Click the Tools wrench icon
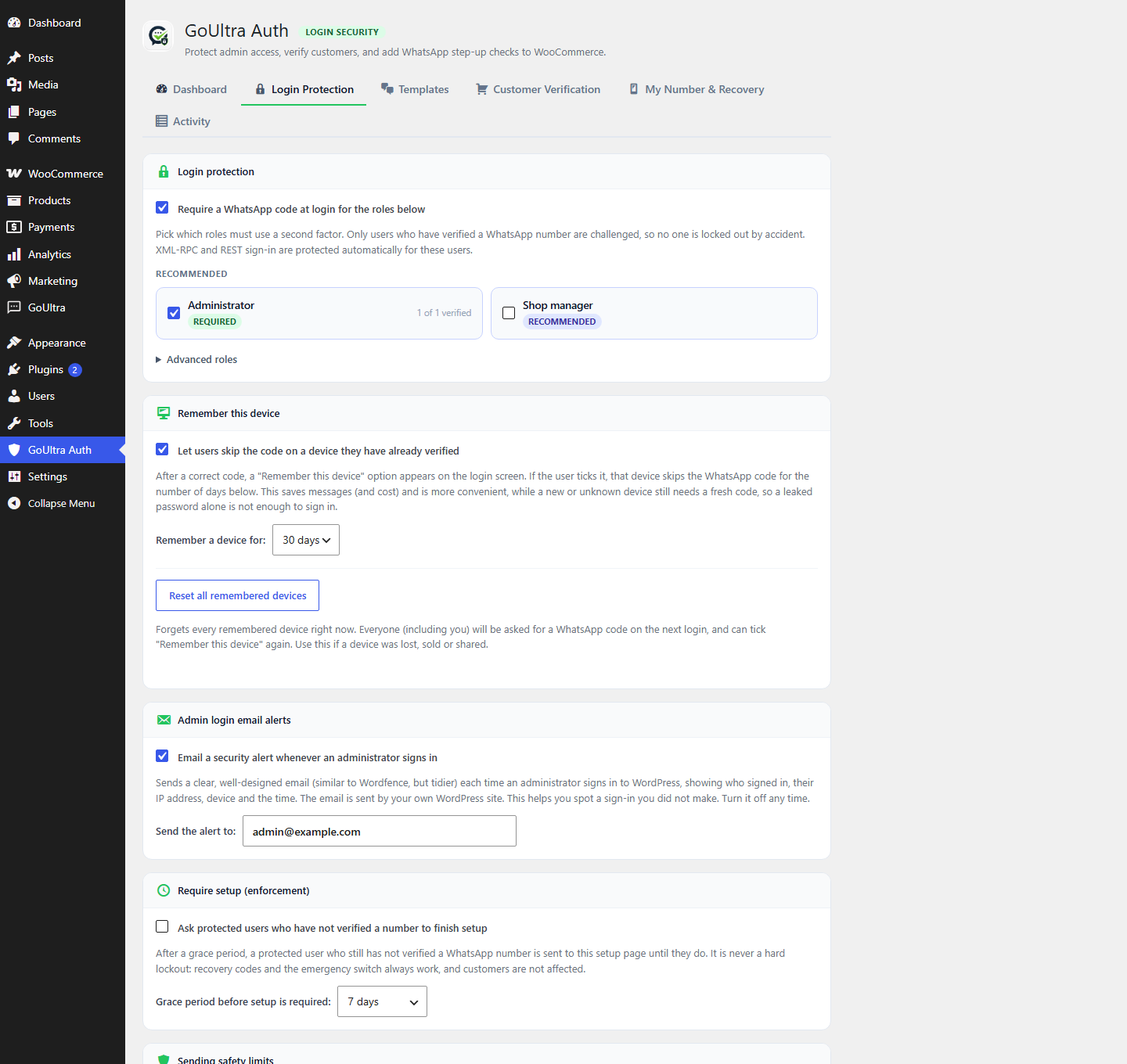Viewport: 1127px width, 1064px height. coord(14,423)
